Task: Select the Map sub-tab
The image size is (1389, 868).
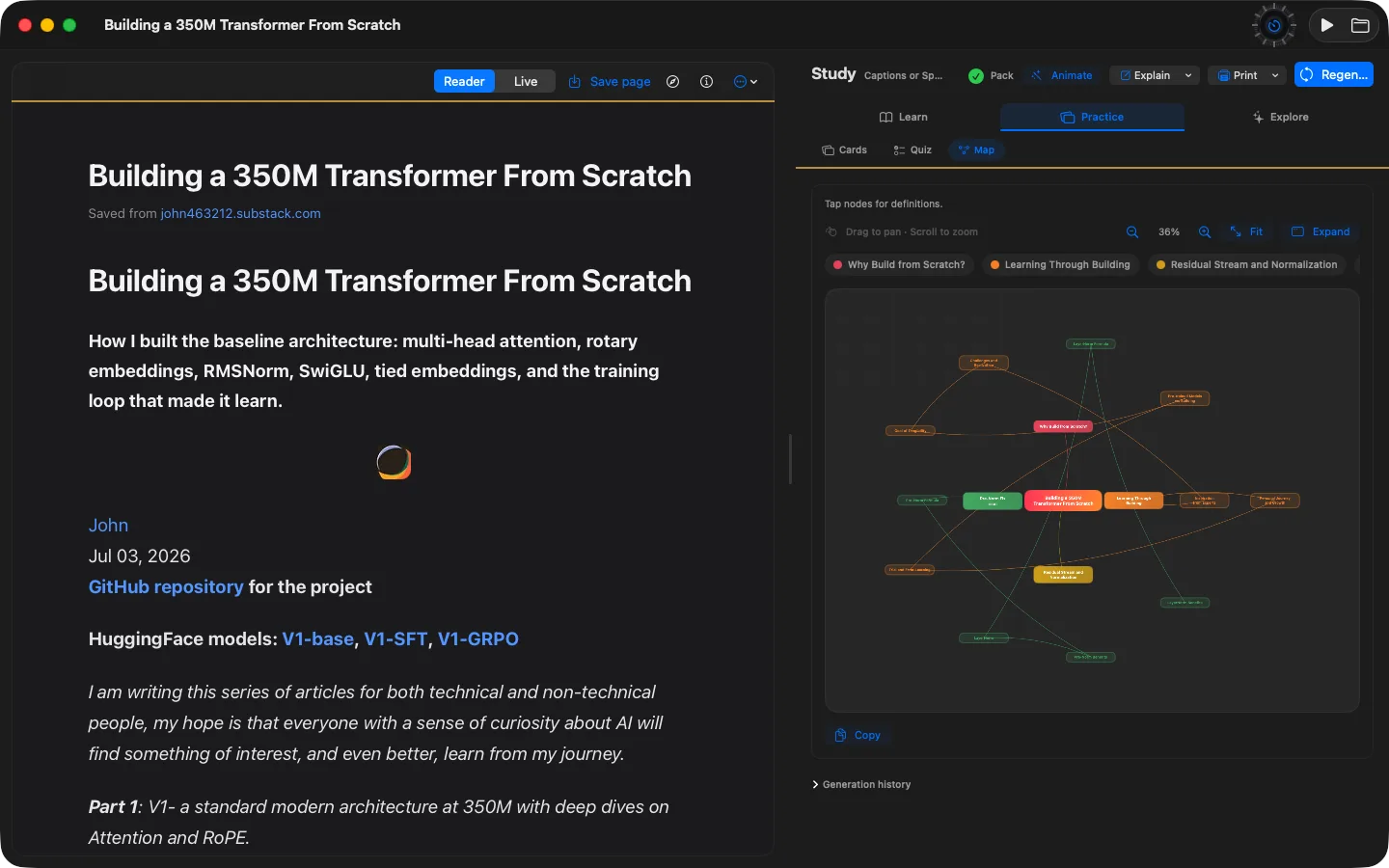Action: point(976,150)
